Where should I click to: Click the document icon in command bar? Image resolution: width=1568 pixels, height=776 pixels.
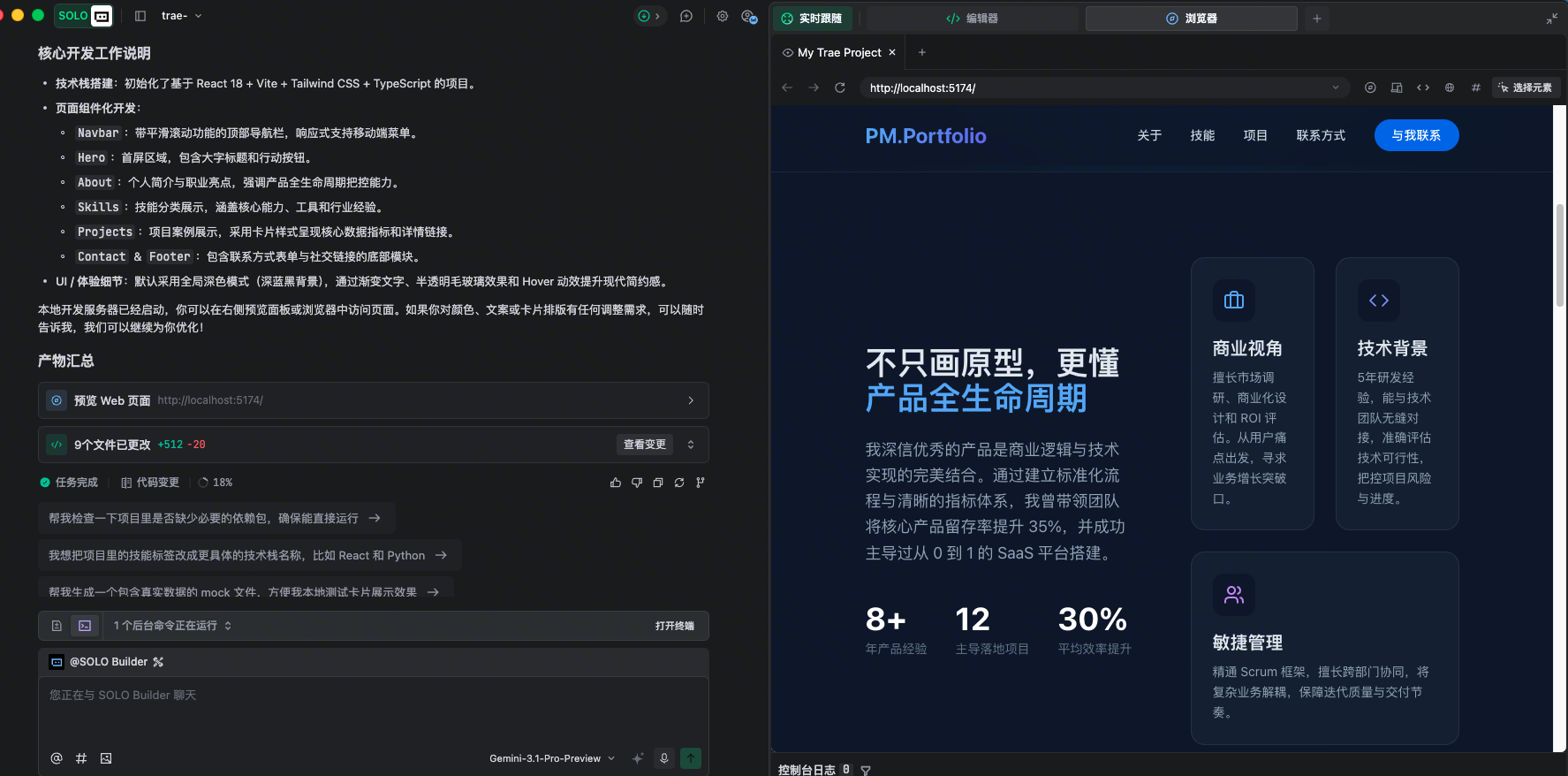tap(57, 626)
